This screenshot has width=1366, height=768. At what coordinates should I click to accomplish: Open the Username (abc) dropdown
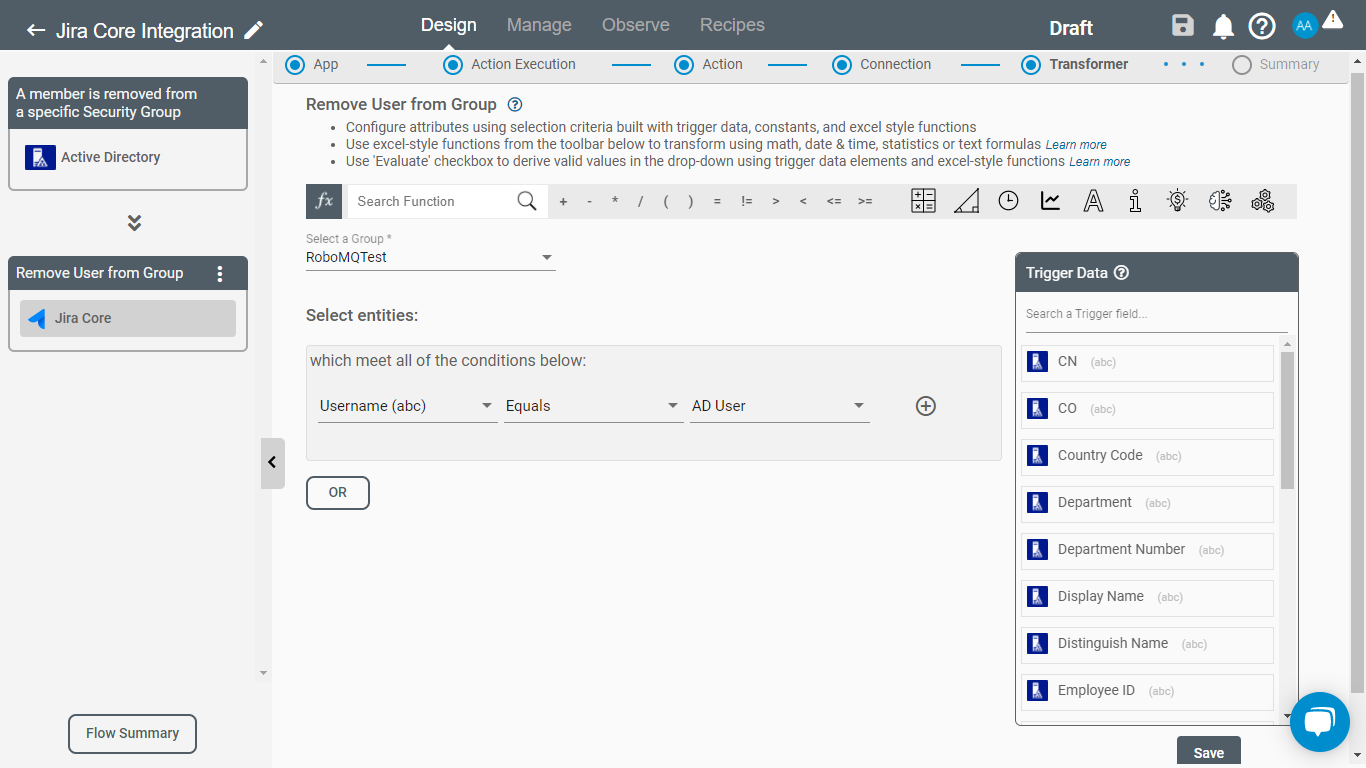(407, 406)
